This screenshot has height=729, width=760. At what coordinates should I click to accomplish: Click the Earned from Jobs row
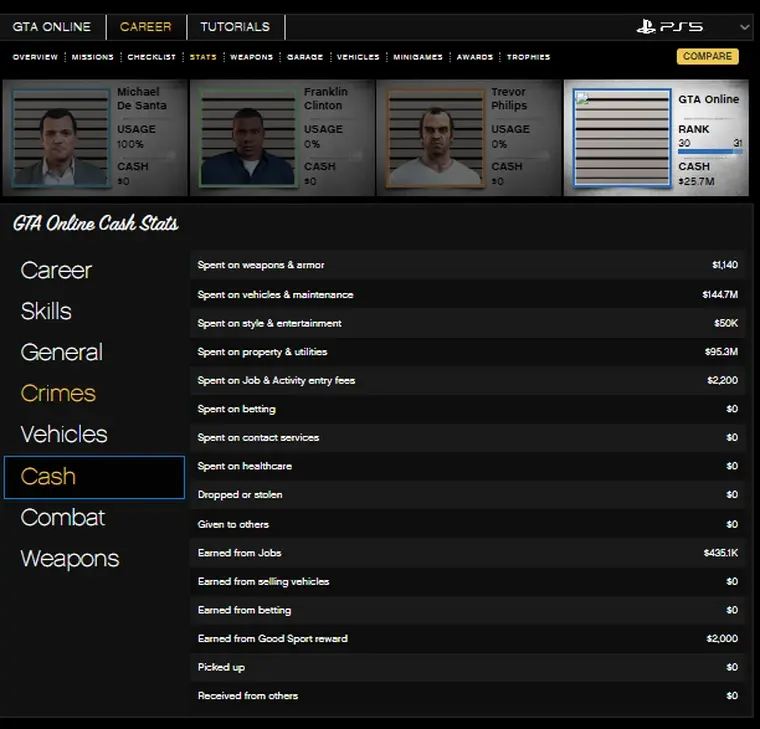(x=468, y=553)
